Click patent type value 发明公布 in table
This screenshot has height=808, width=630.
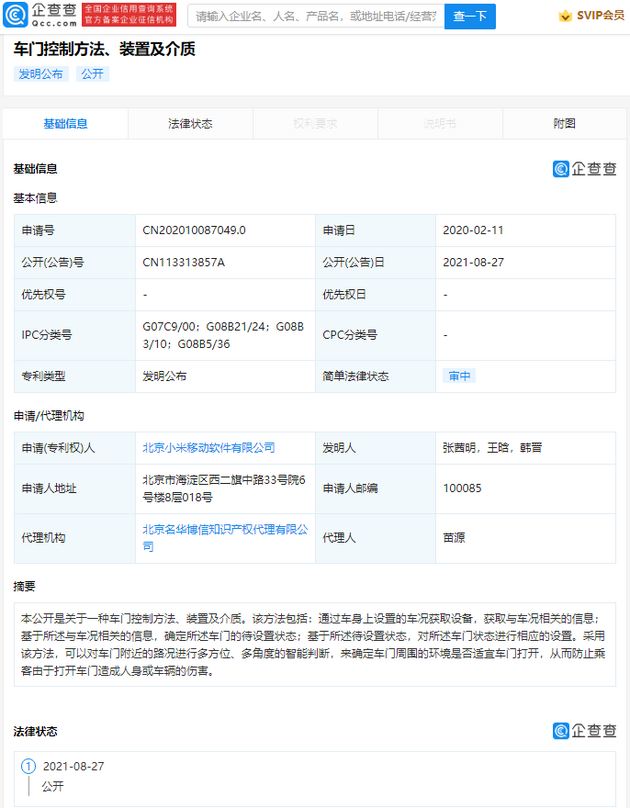coord(164,376)
